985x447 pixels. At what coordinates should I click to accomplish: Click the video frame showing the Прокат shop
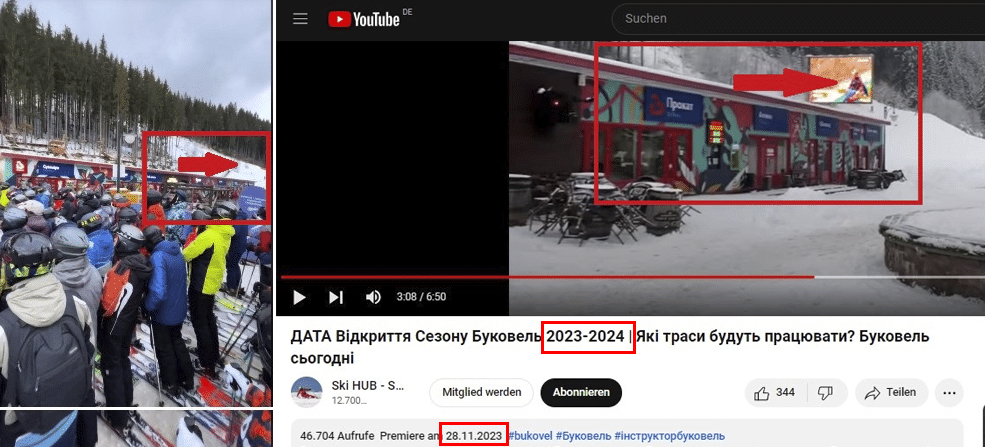tap(747, 178)
